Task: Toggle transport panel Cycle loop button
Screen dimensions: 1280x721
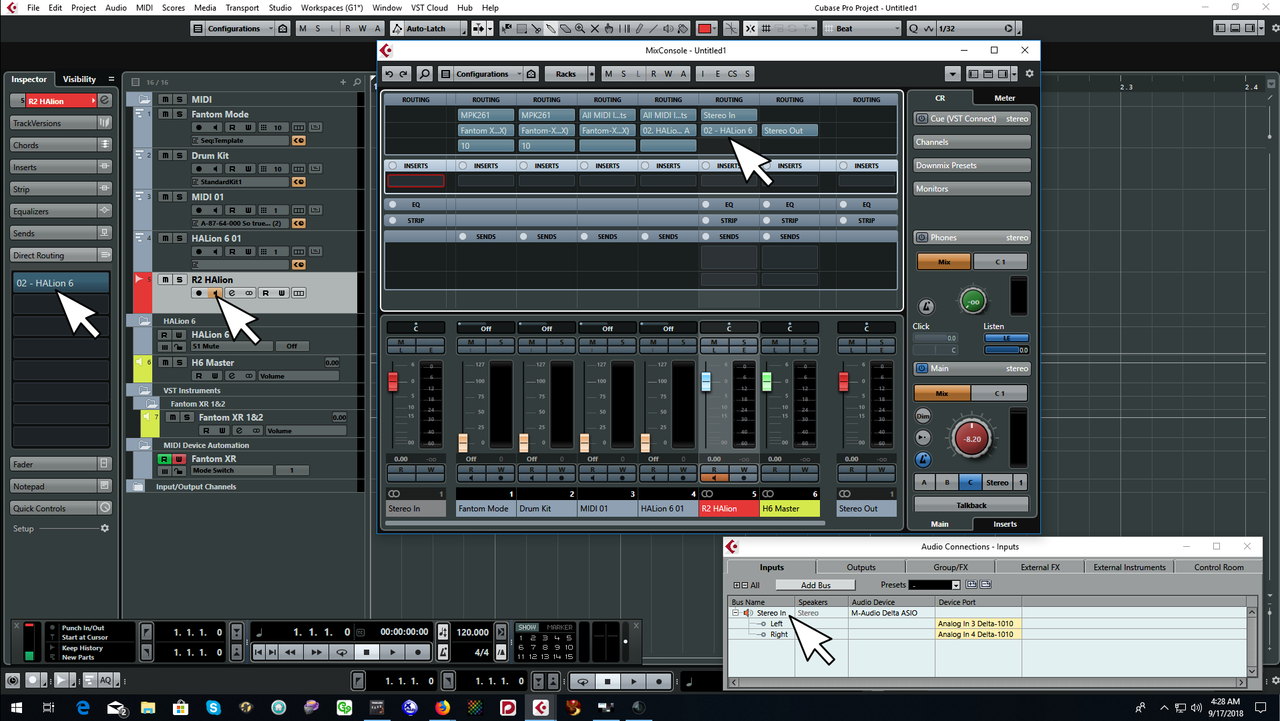Action: point(342,652)
